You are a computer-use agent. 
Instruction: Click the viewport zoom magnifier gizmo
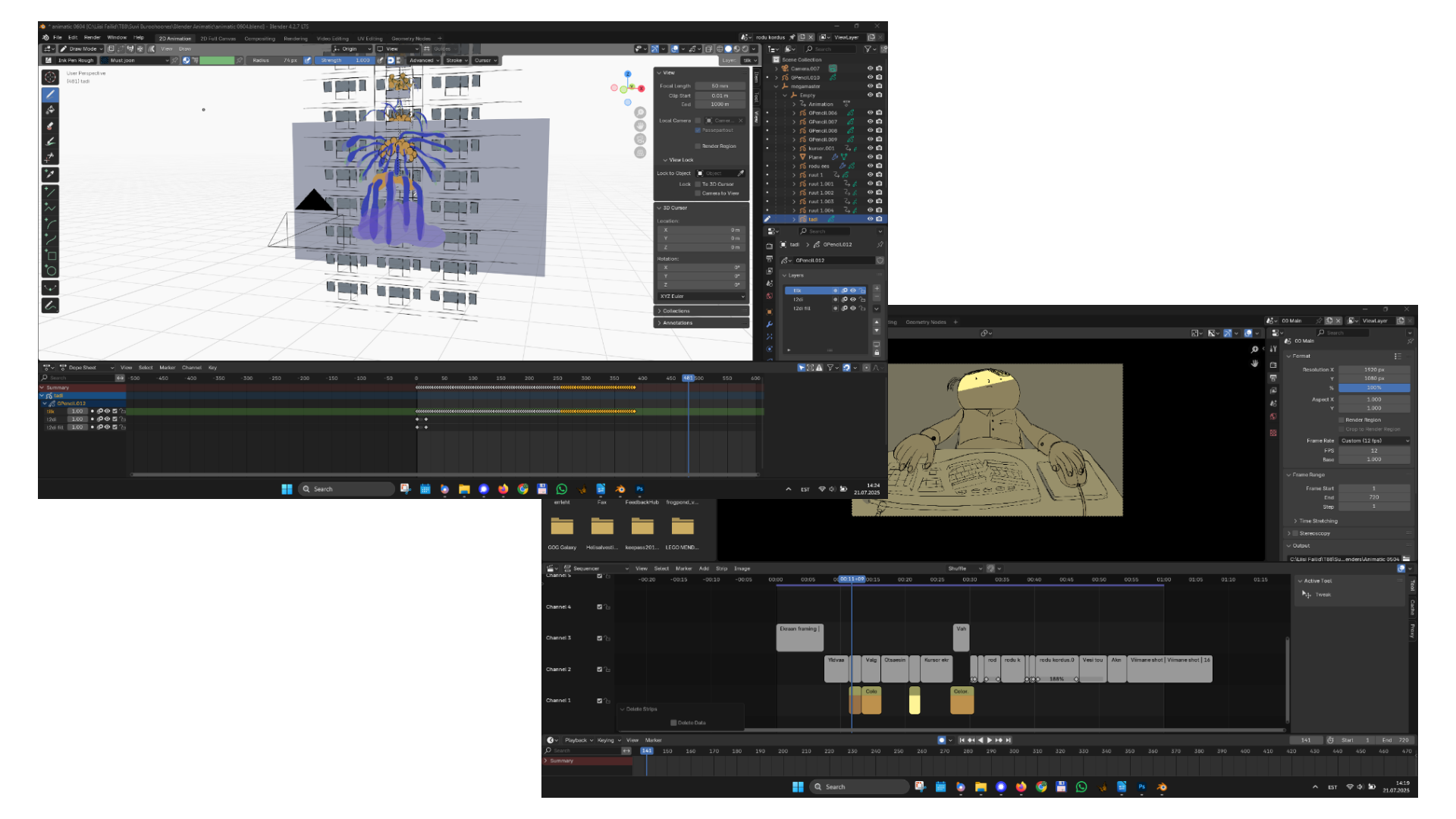click(640, 112)
